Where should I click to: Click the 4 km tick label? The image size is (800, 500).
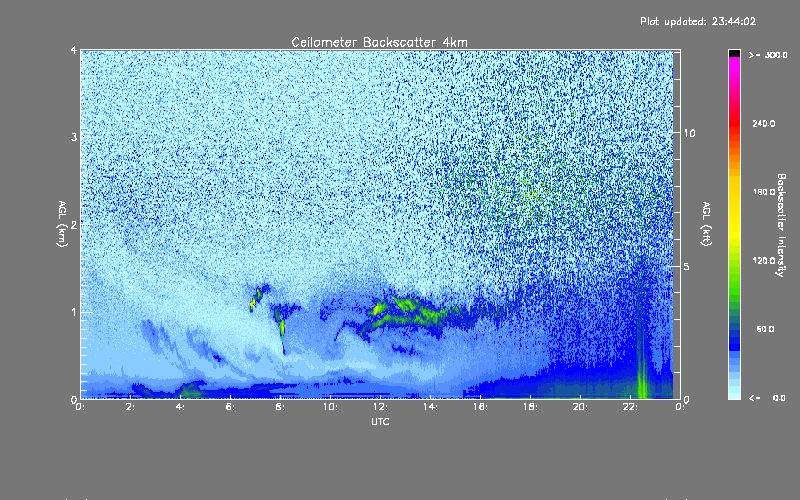click(x=74, y=51)
